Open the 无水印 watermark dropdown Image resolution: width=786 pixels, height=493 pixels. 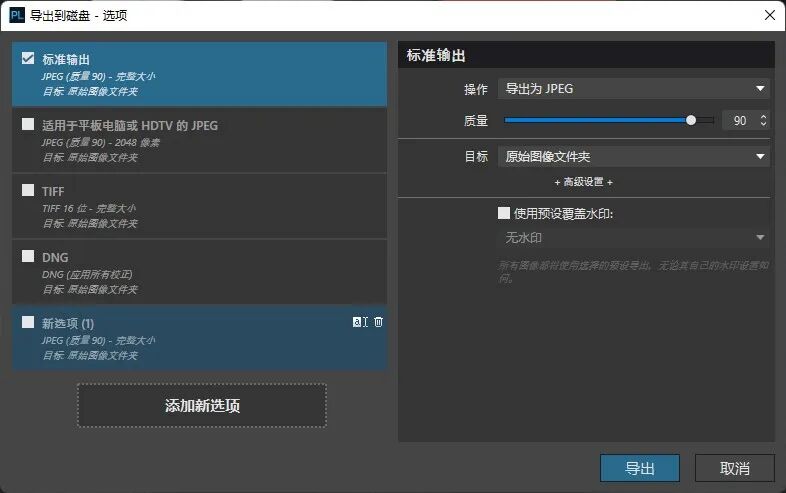(634, 238)
